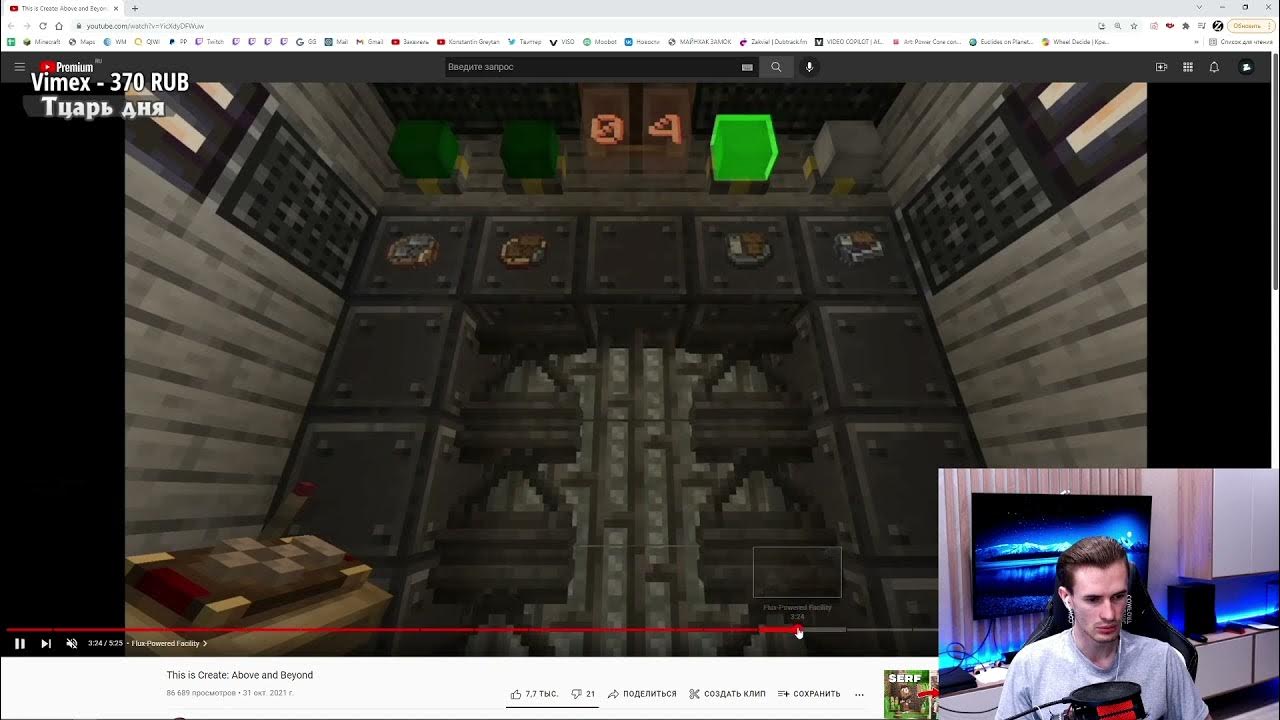The width and height of the screenshot is (1280, 720).
Task: Open the Minecraft bookmark
Action: 41,42
